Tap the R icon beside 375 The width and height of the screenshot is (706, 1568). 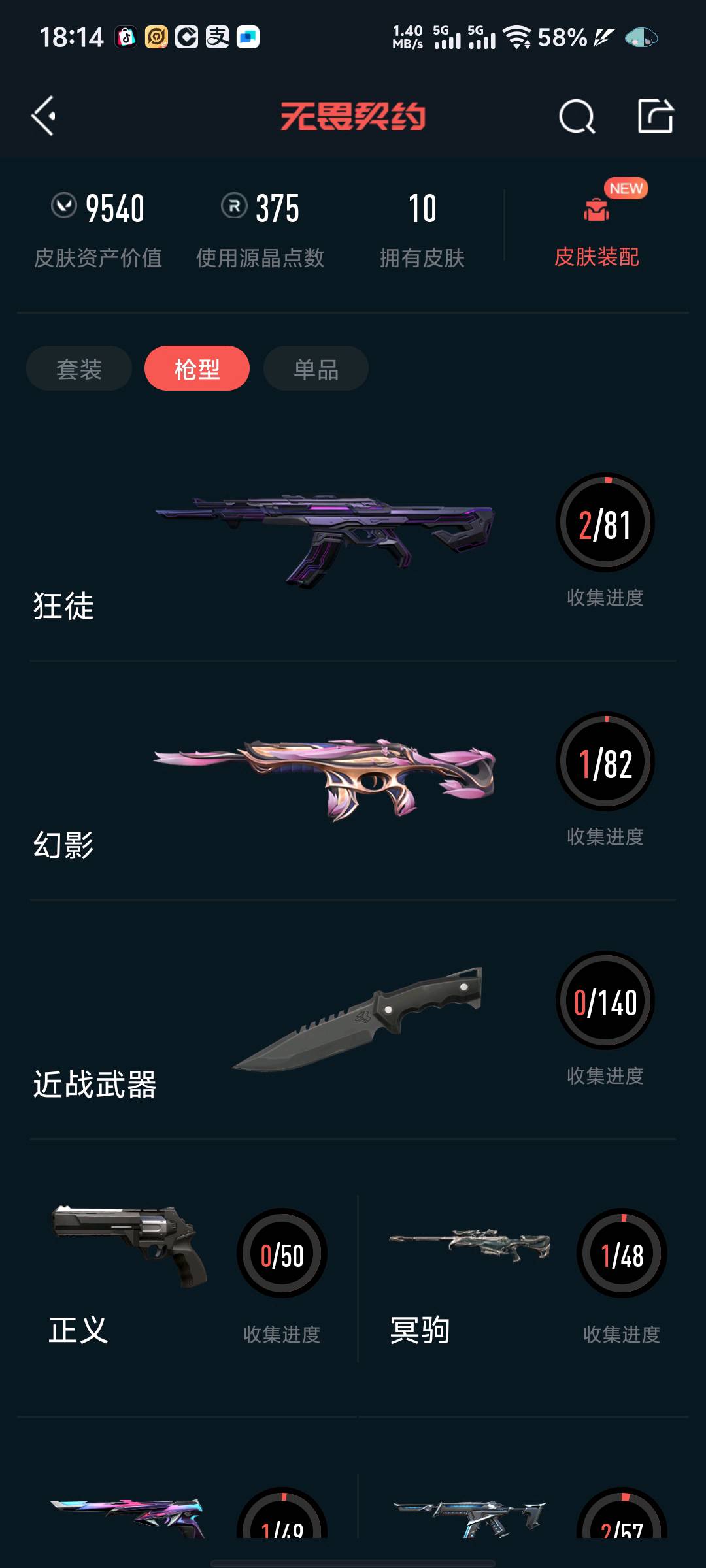pos(234,206)
